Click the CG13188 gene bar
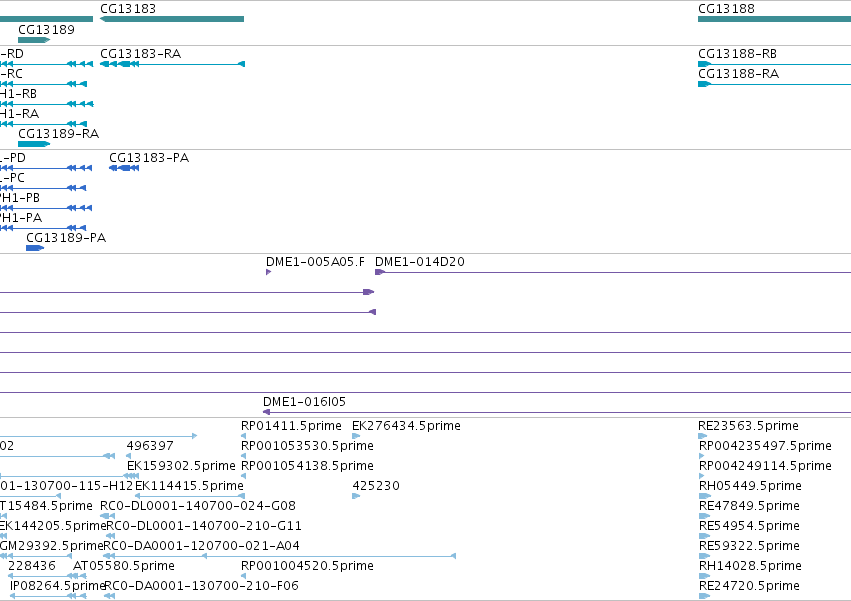This screenshot has width=851, height=601. [x=774, y=19]
